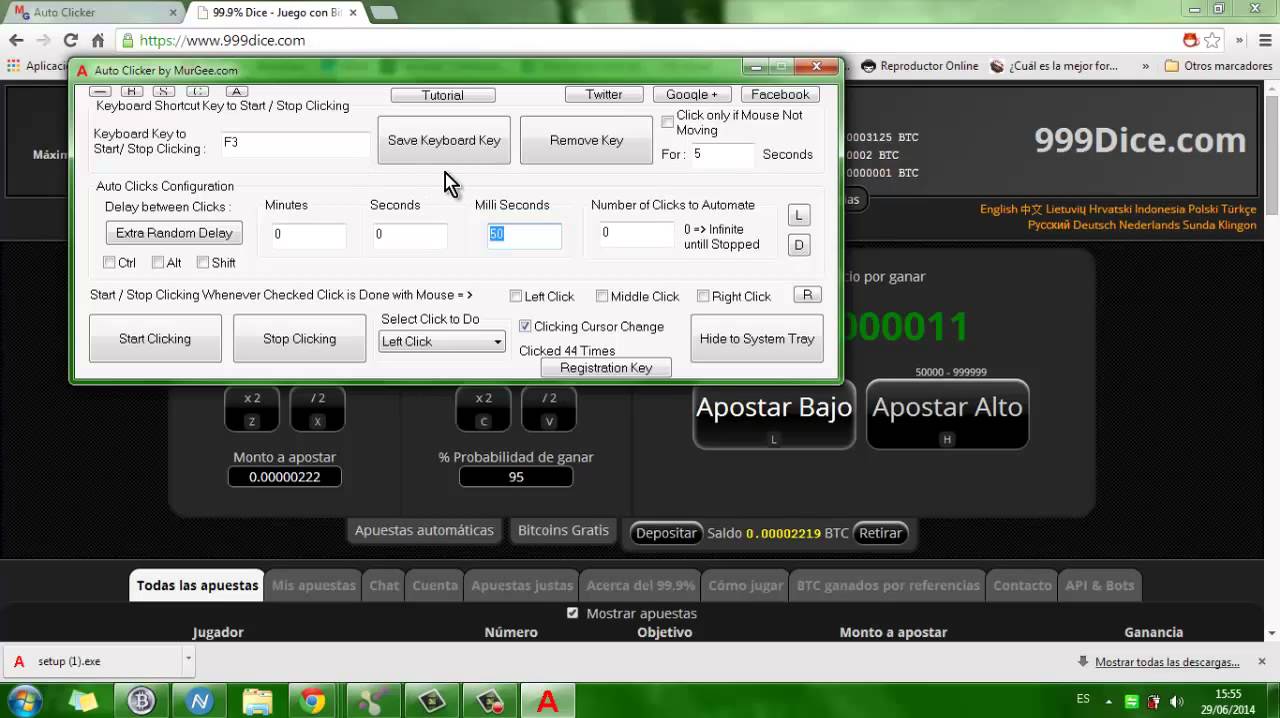
Task: Dismiss the downloads bar
Action: click(1262, 661)
